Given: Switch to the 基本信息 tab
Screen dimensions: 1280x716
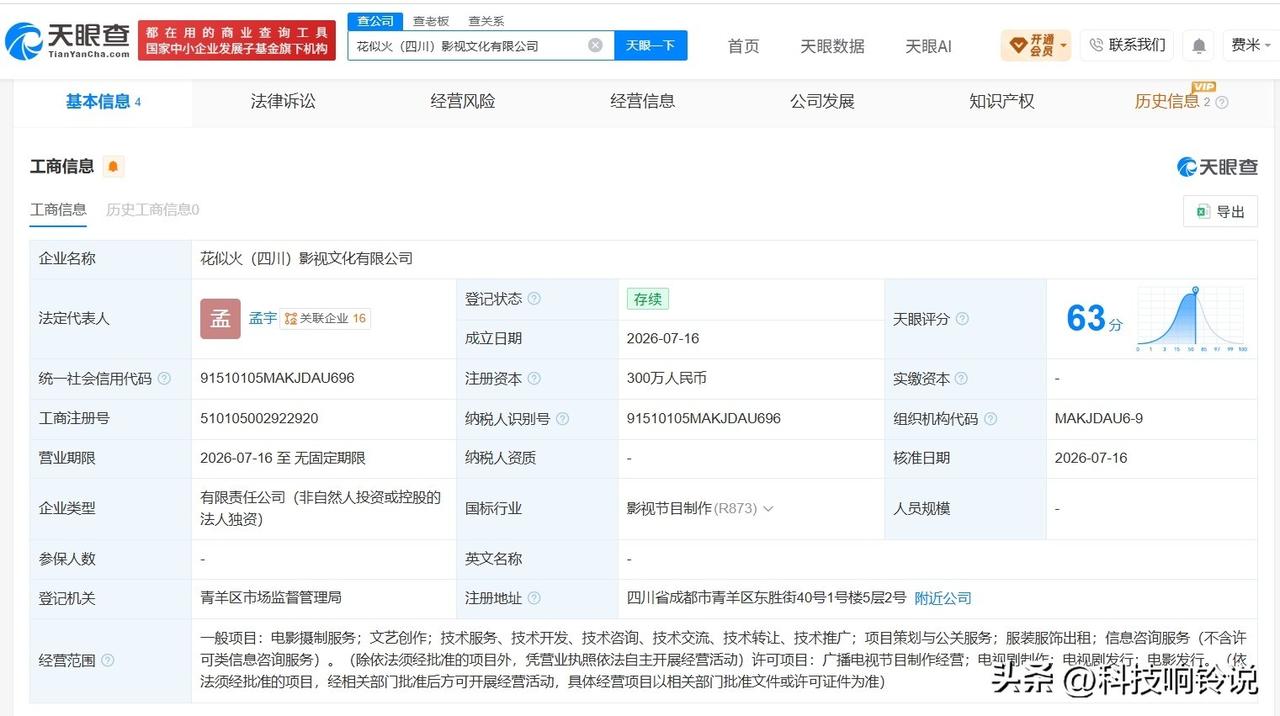Looking at the screenshot, I should click(103, 101).
